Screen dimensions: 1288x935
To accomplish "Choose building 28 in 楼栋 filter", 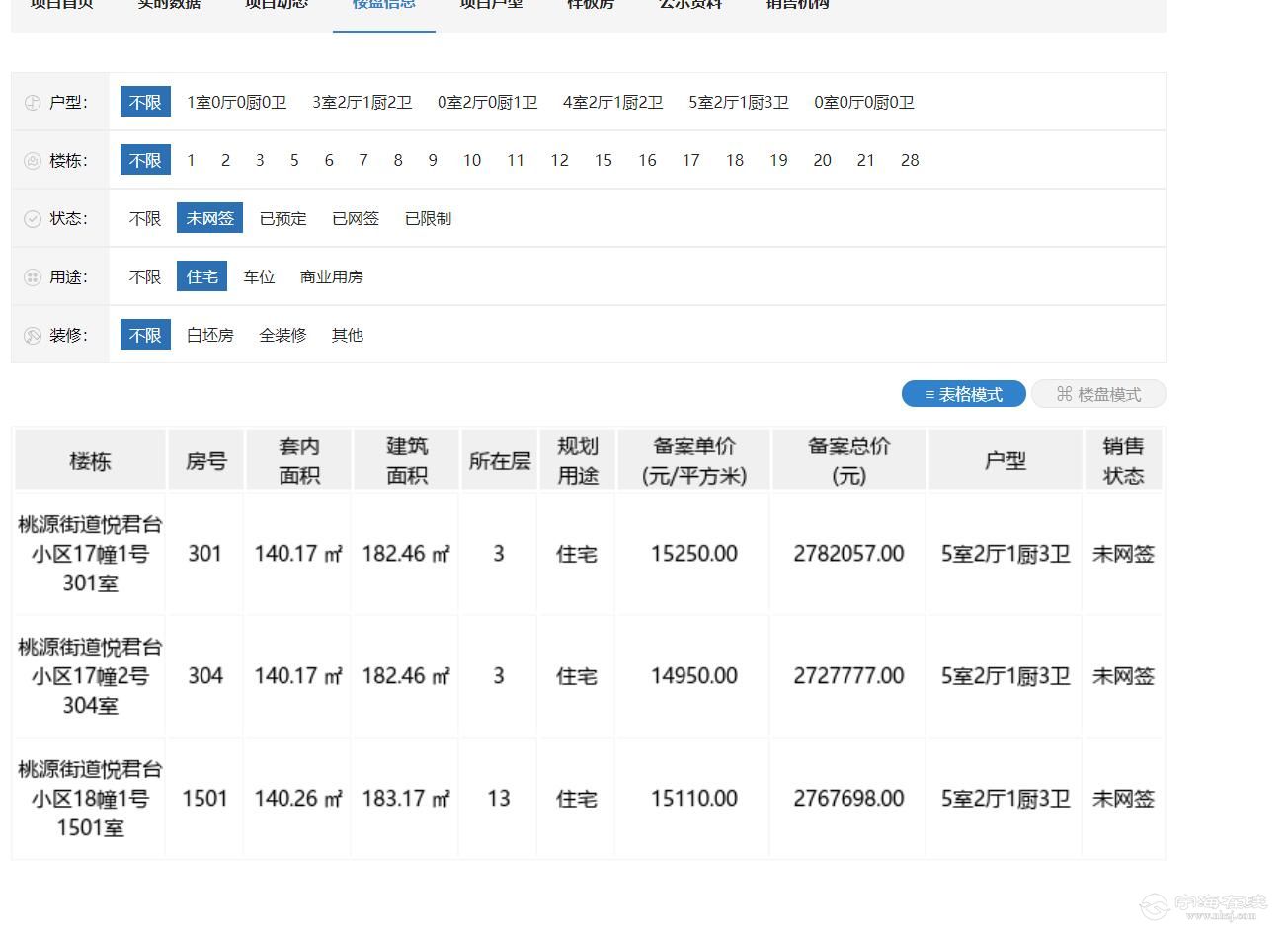I will pyautogui.click(x=910, y=160).
